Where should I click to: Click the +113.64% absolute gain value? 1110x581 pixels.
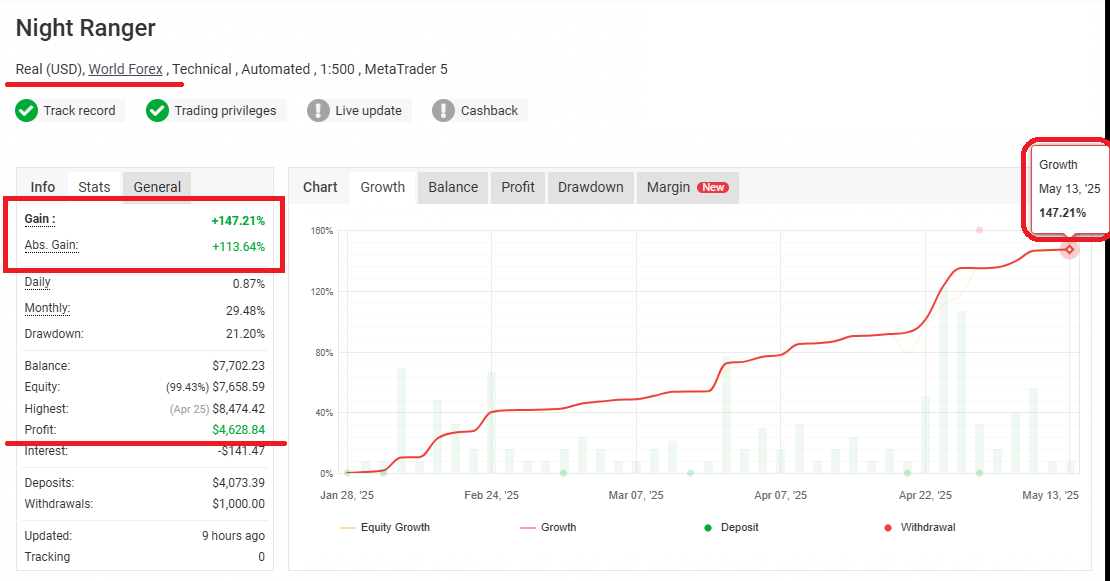click(239, 247)
